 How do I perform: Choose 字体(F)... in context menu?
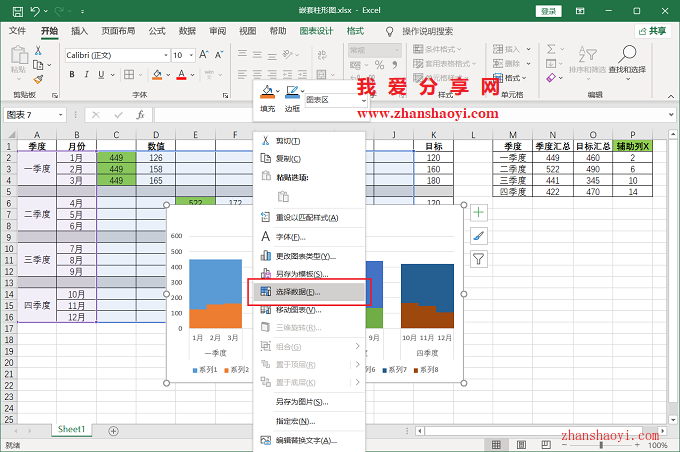(x=308, y=237)
